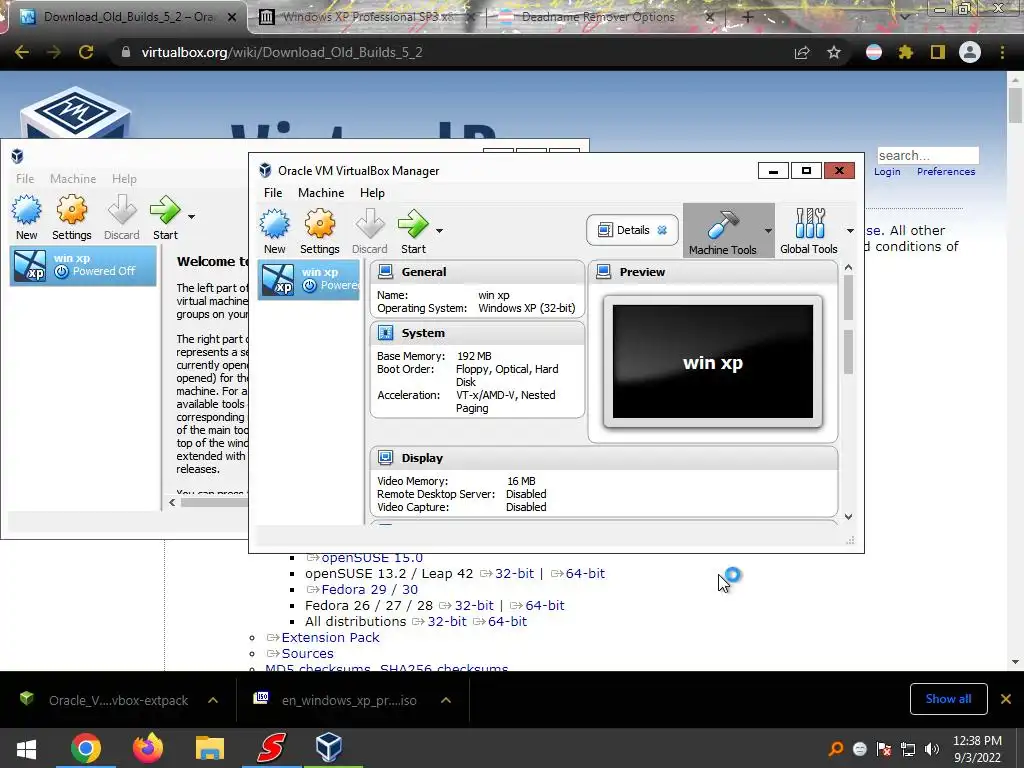Image resolution: width=1024 pixels, height=768 pixels.
Task: Open File Explorer from taskbar
Action: coord(210,748)
